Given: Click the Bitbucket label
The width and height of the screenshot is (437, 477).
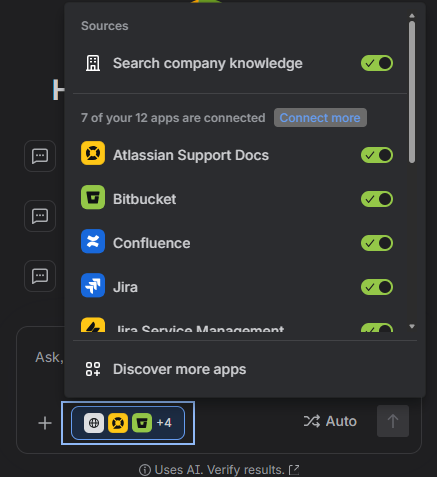Looking at the screenshot, I should pyautogui.click(x=144, y=199).
